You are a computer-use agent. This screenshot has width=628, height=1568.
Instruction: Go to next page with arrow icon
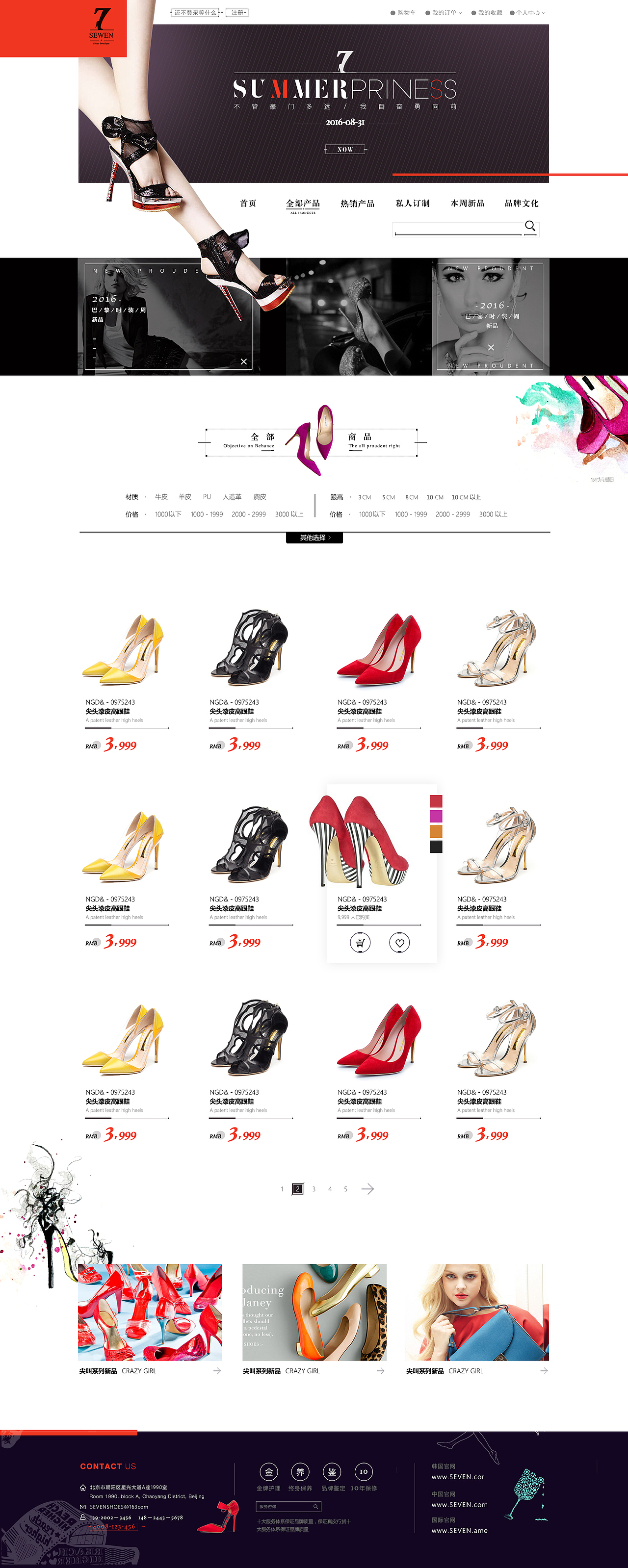pyautogui.click(x=367, y=1189)
